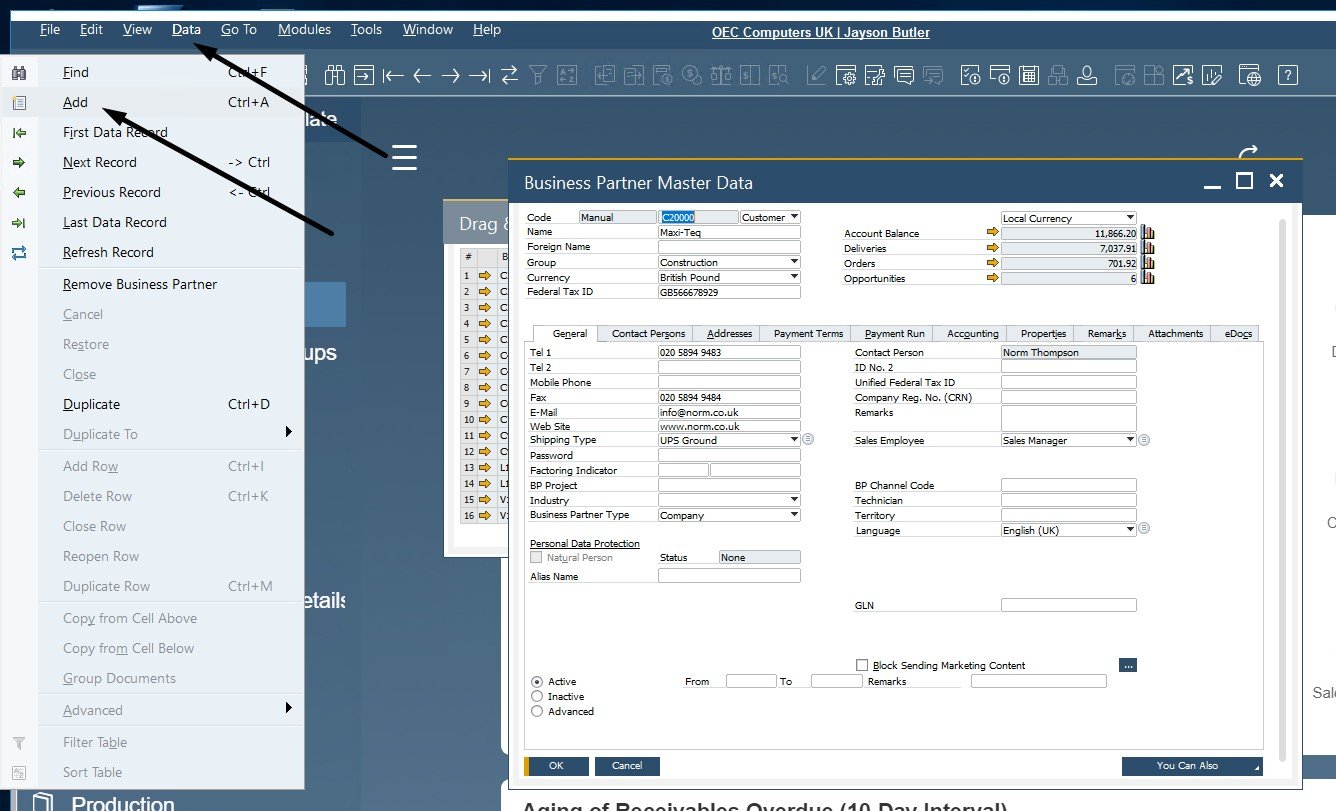Choose Duplicate from the Data menu
Screen dimensions: 1336x811
[90, 404]
